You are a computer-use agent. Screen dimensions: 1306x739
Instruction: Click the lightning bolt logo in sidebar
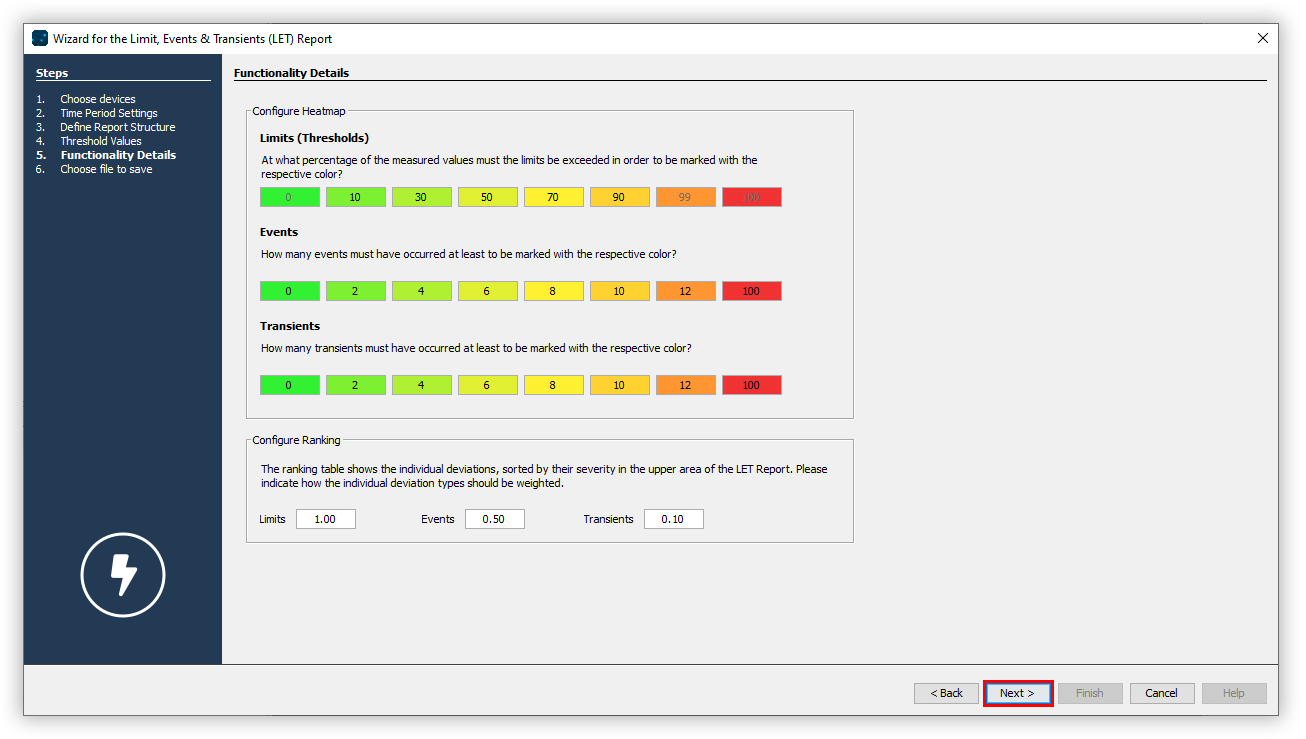122,575
